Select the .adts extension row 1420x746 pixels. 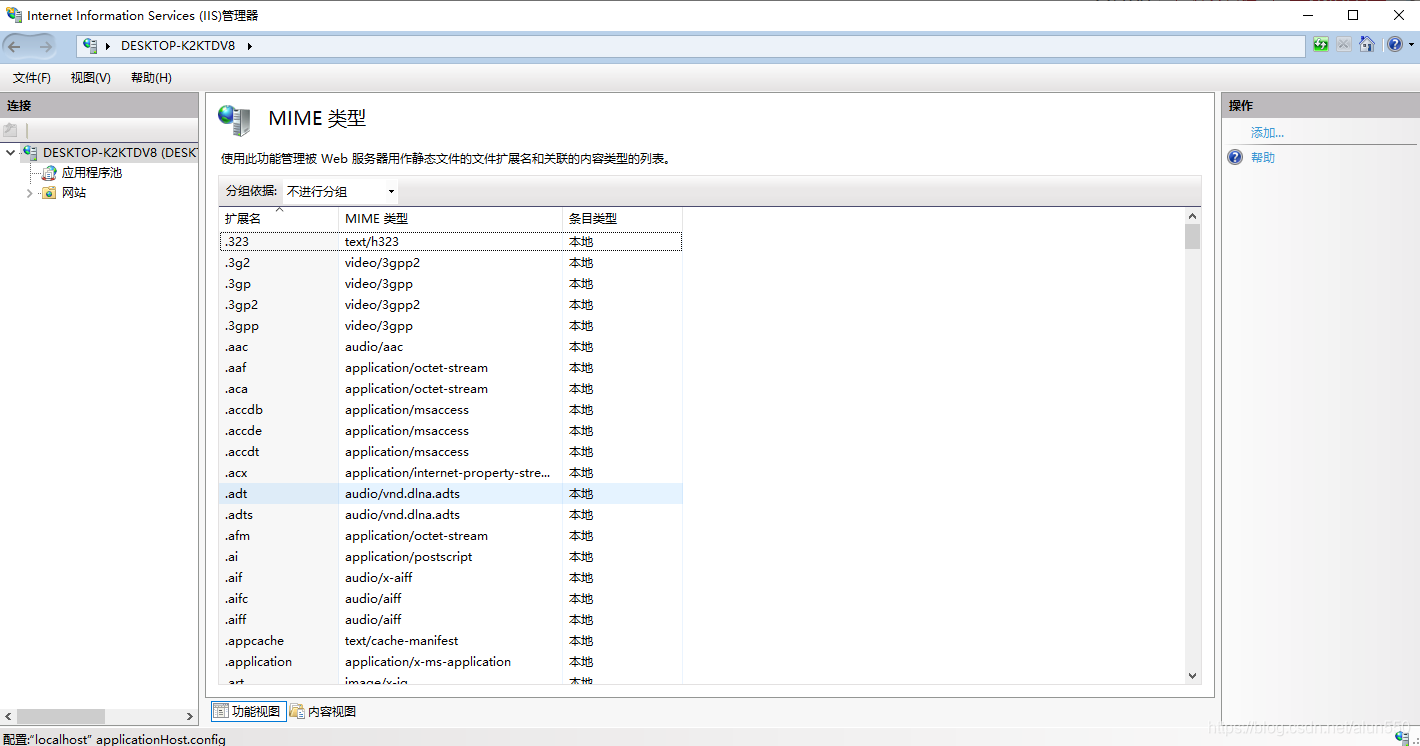point(451,515)
